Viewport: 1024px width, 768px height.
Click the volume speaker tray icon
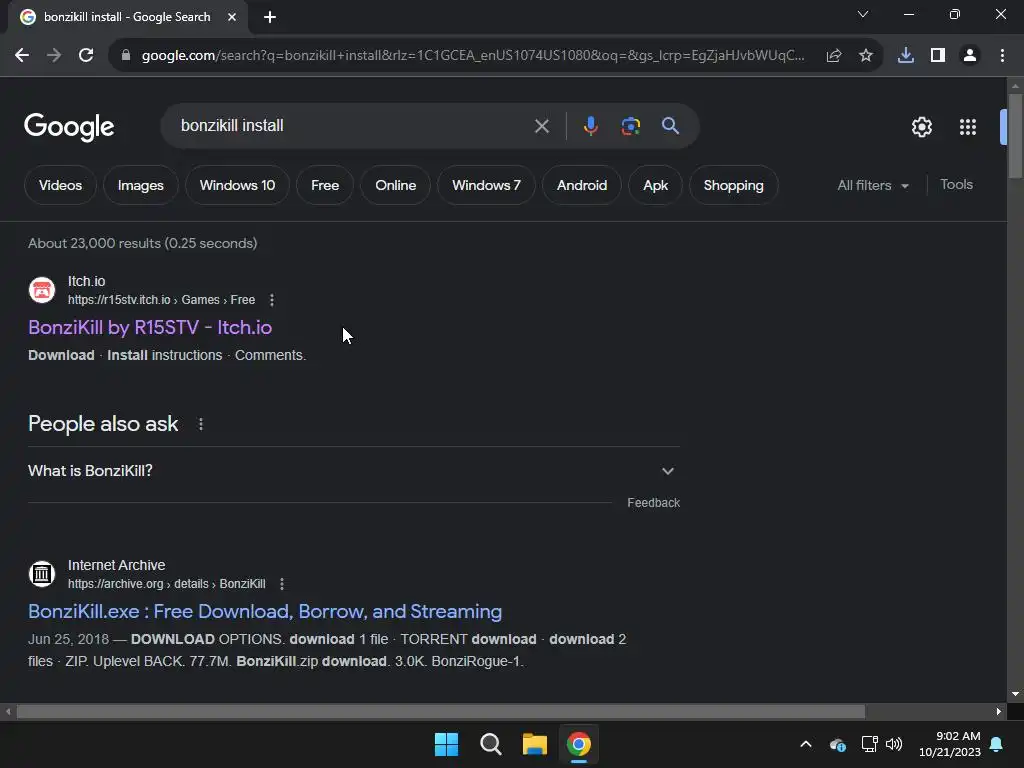pyautogui.click(x=894, y=744)
